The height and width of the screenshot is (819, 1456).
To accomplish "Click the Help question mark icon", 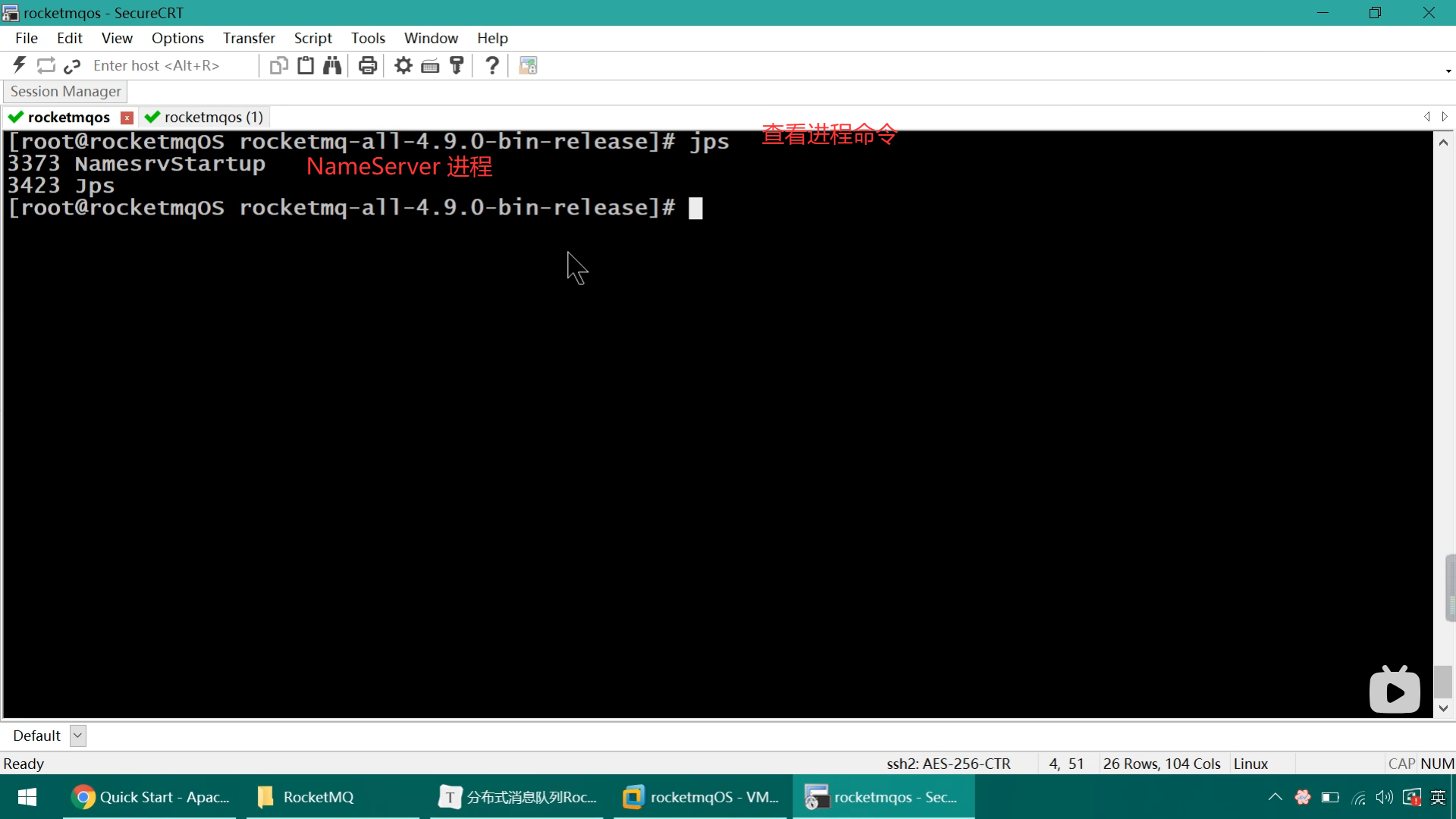I will pos(492,65).
